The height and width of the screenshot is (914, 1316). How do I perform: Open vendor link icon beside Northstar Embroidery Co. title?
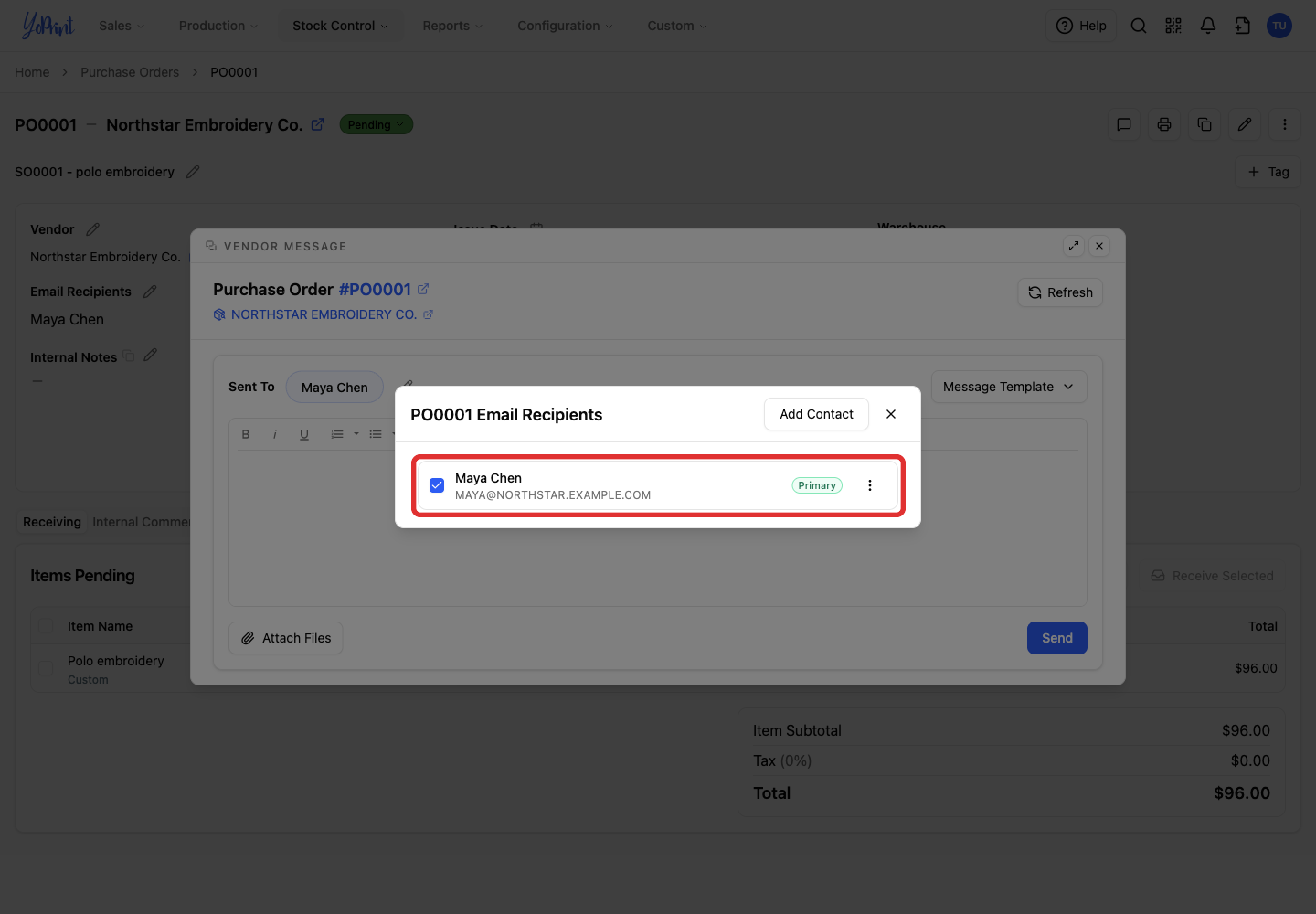(318, 124)
